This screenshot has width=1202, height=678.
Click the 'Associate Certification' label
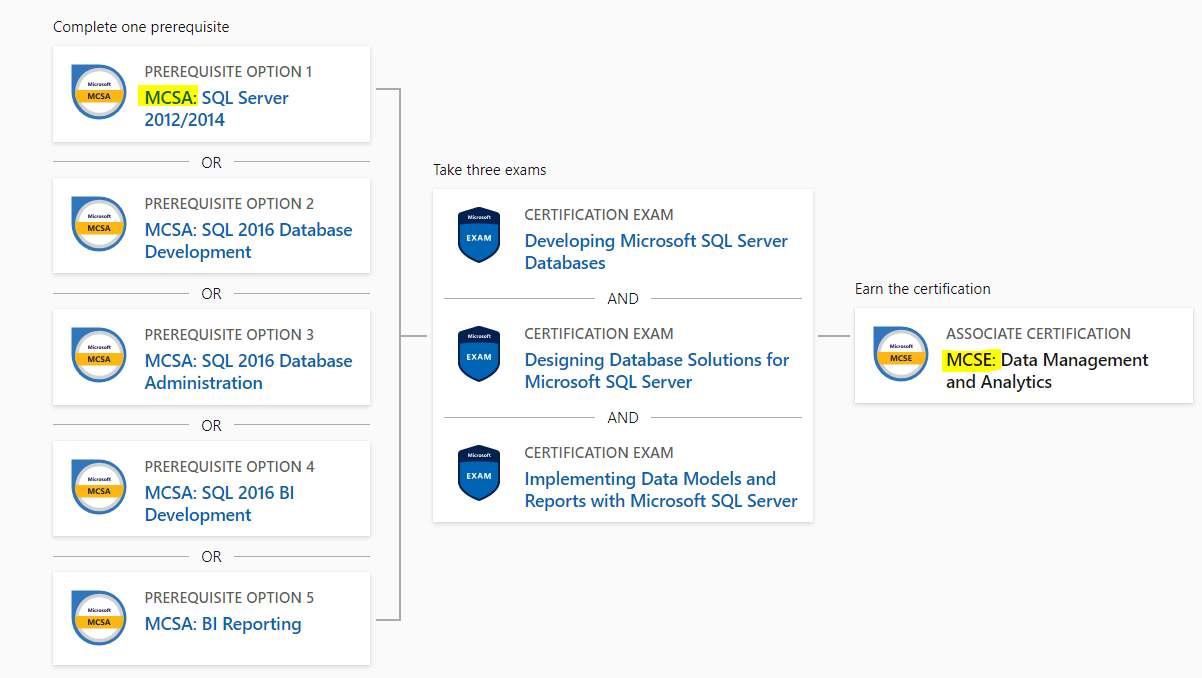click(x=1038, y=334)
